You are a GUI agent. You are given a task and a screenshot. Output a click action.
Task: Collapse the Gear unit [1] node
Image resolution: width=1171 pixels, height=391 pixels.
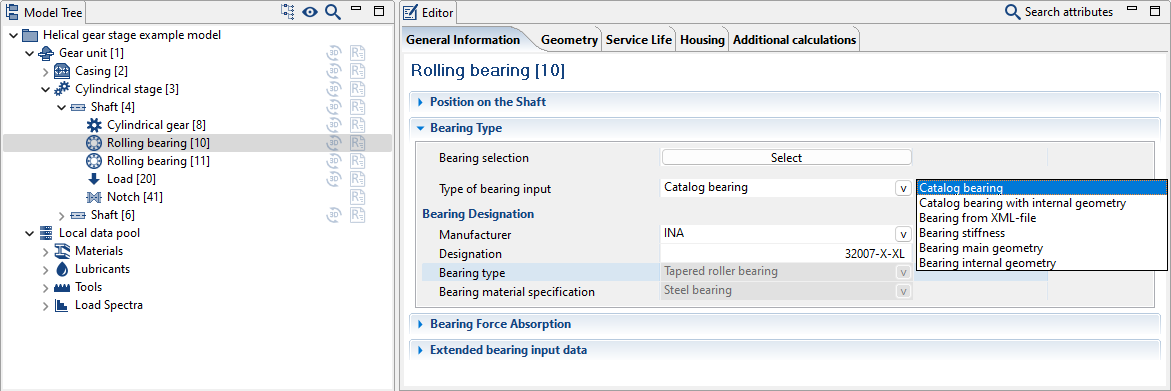29,53
